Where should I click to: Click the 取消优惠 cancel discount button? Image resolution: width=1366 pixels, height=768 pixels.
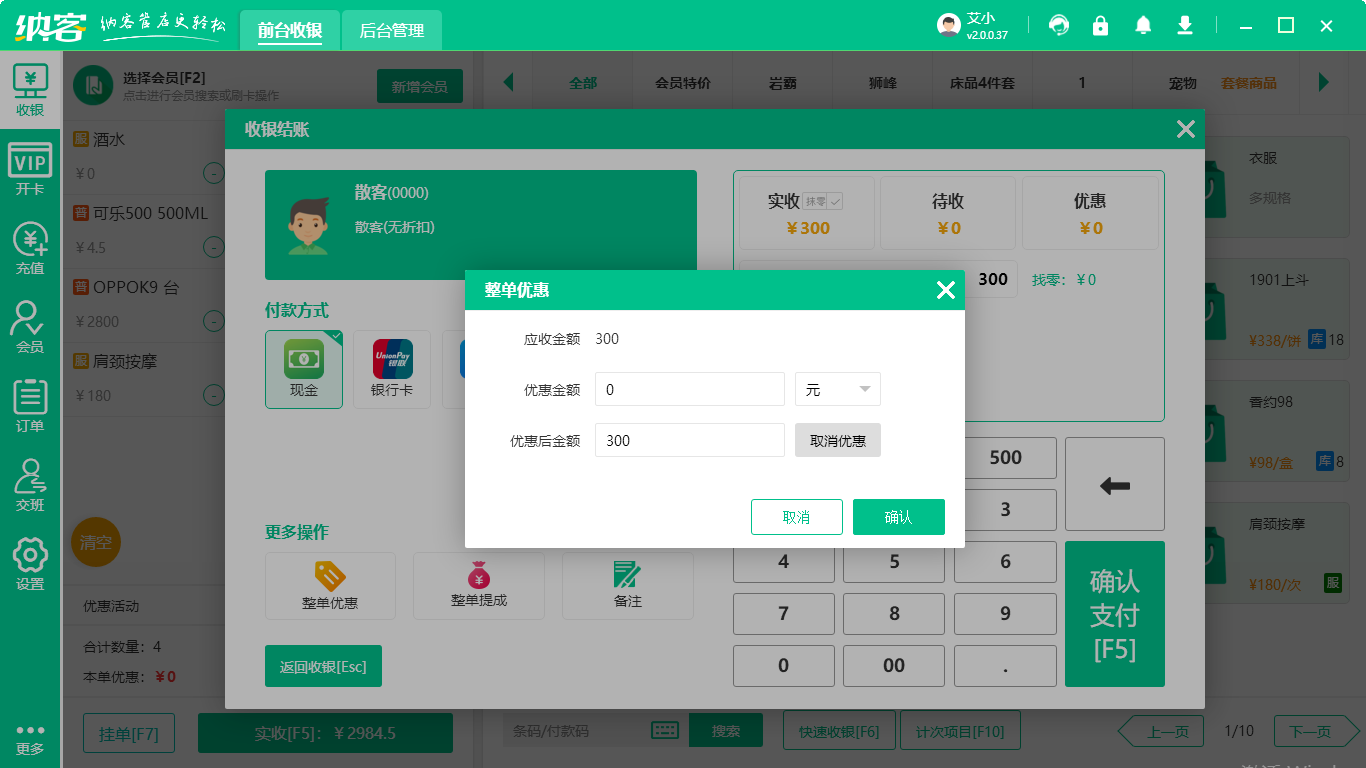tap(837, 439)
